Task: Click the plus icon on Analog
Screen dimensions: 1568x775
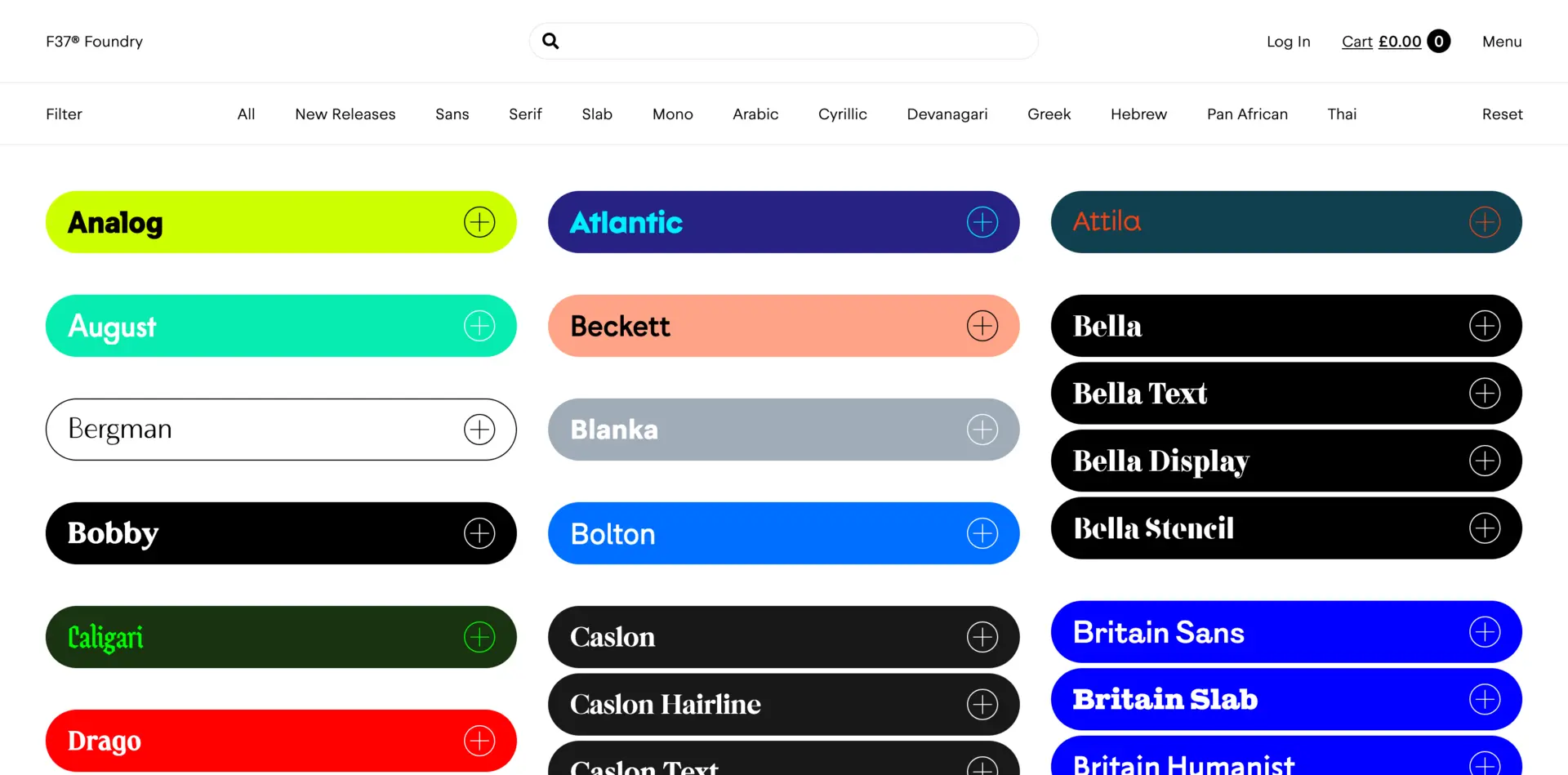Action: click(x=479, y=222)
